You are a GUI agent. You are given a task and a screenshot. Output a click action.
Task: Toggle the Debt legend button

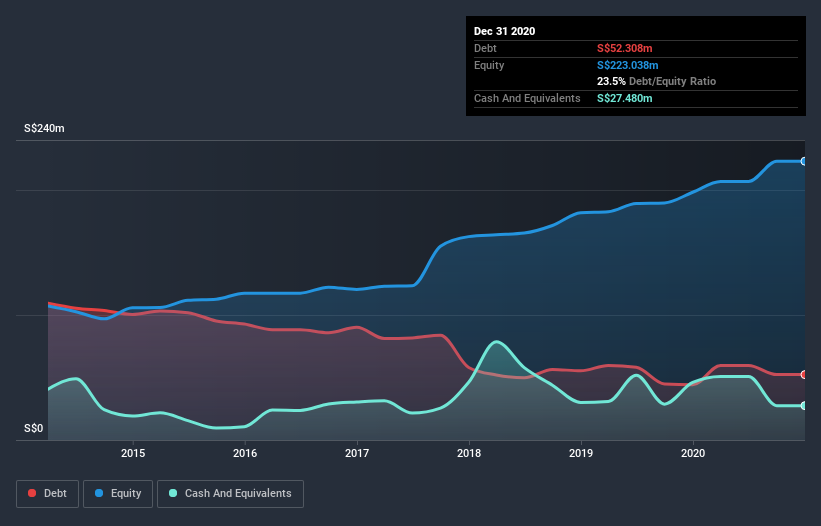tap(47, 494)
